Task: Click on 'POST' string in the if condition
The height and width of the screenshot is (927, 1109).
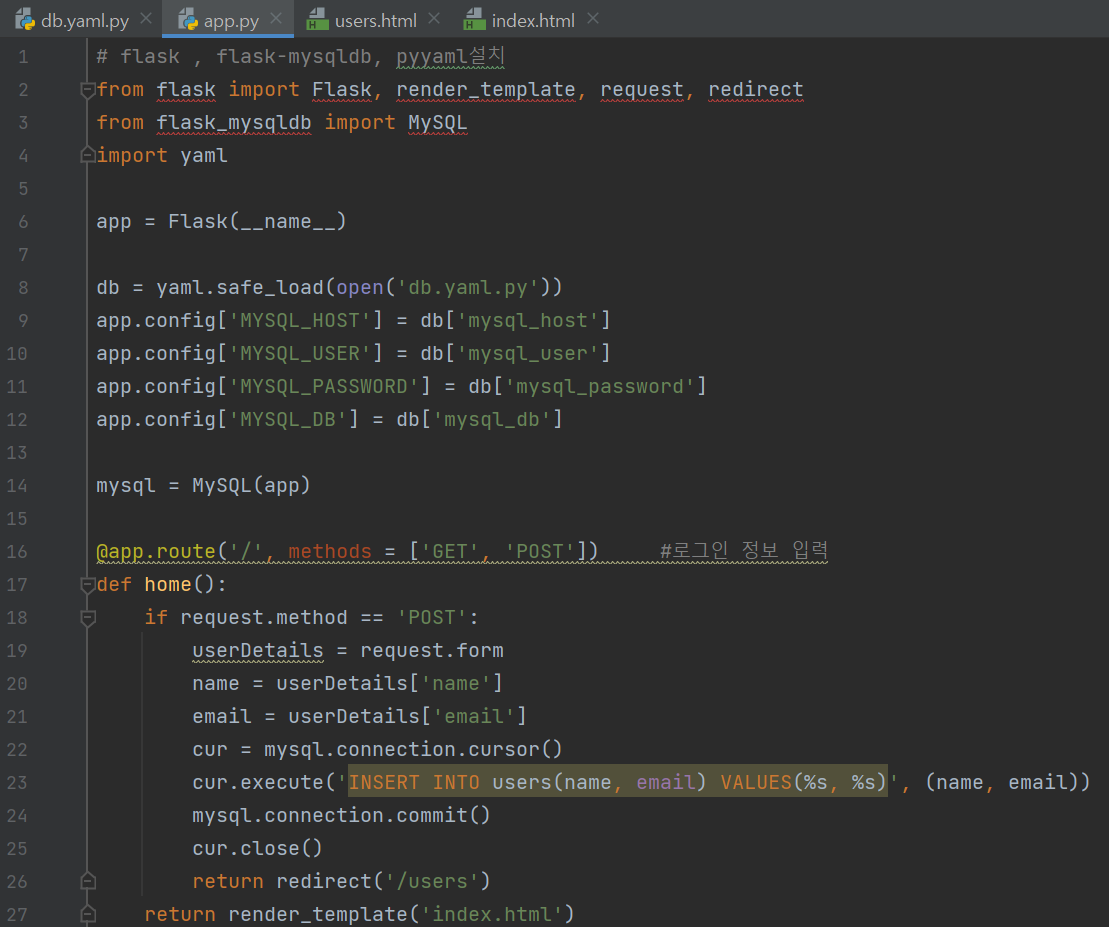Action: [431, 618]
